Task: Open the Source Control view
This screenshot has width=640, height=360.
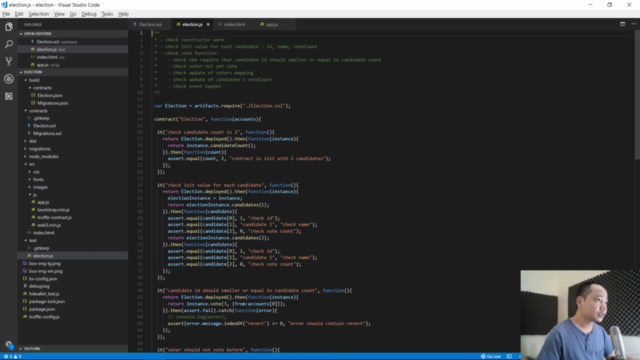Action: coord(9,61)
